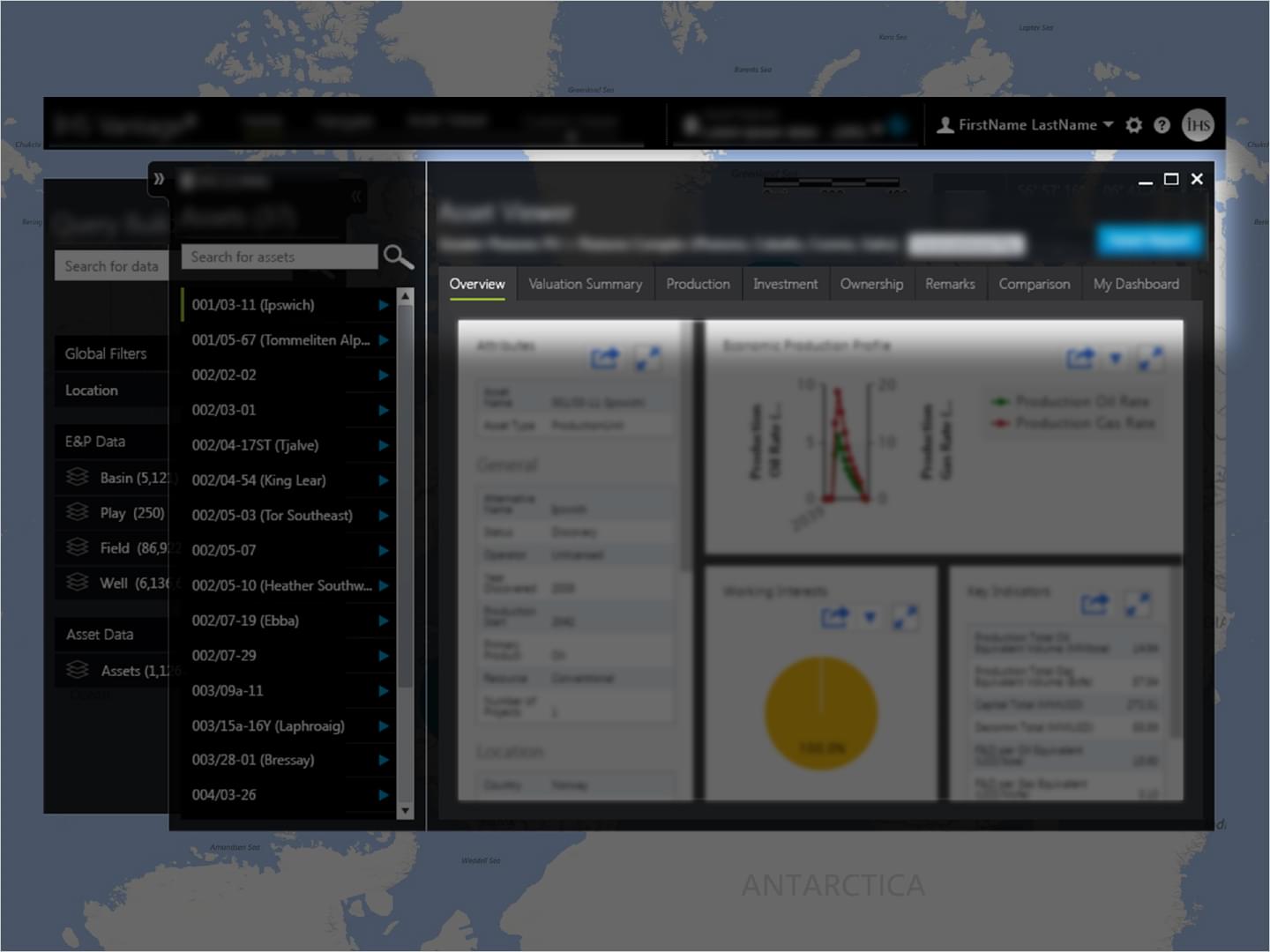Switch to the Valuation Summary tab
This screenshot has width=1270, height=952.
[x=586, y=284]
